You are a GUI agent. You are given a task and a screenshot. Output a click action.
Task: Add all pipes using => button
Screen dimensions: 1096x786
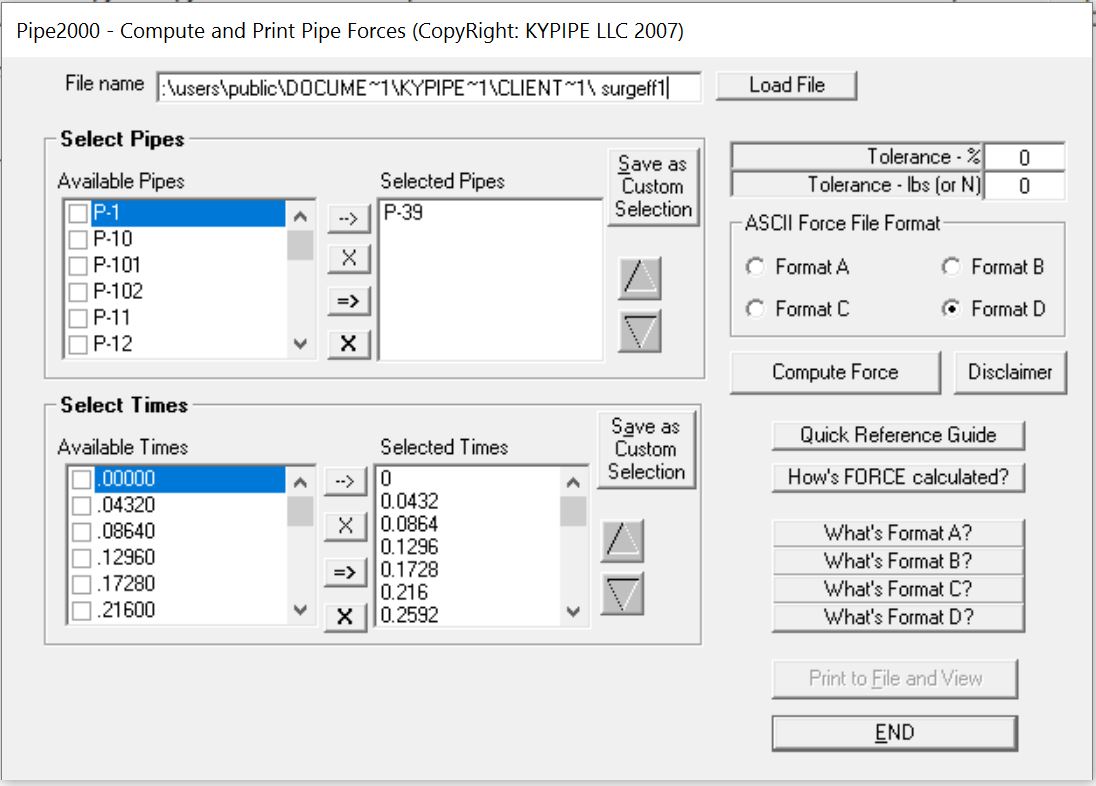[348, 301]
